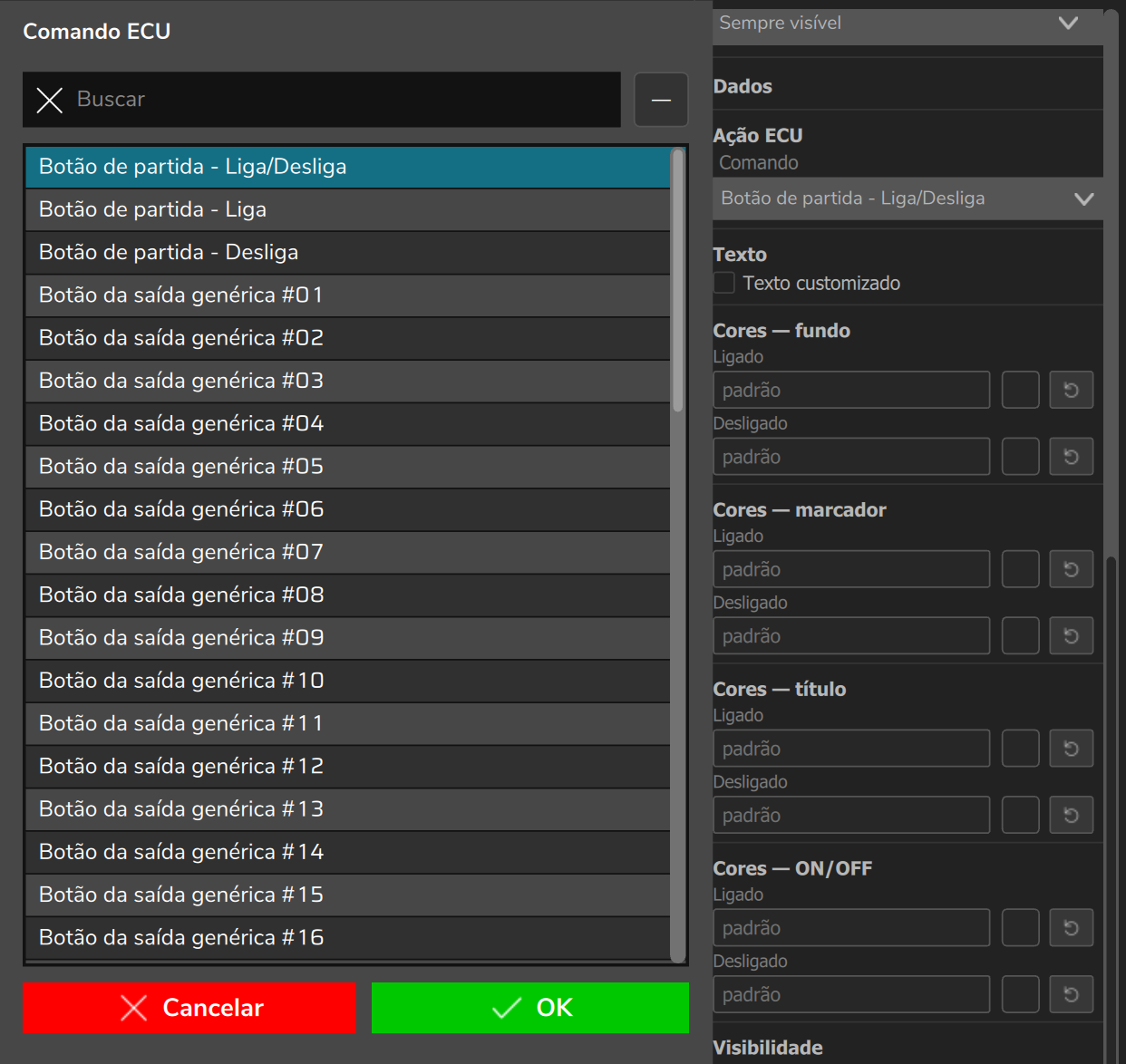Pick "Botão da saída genérica #12"
1126x1064 pixels.
[347, 766]
